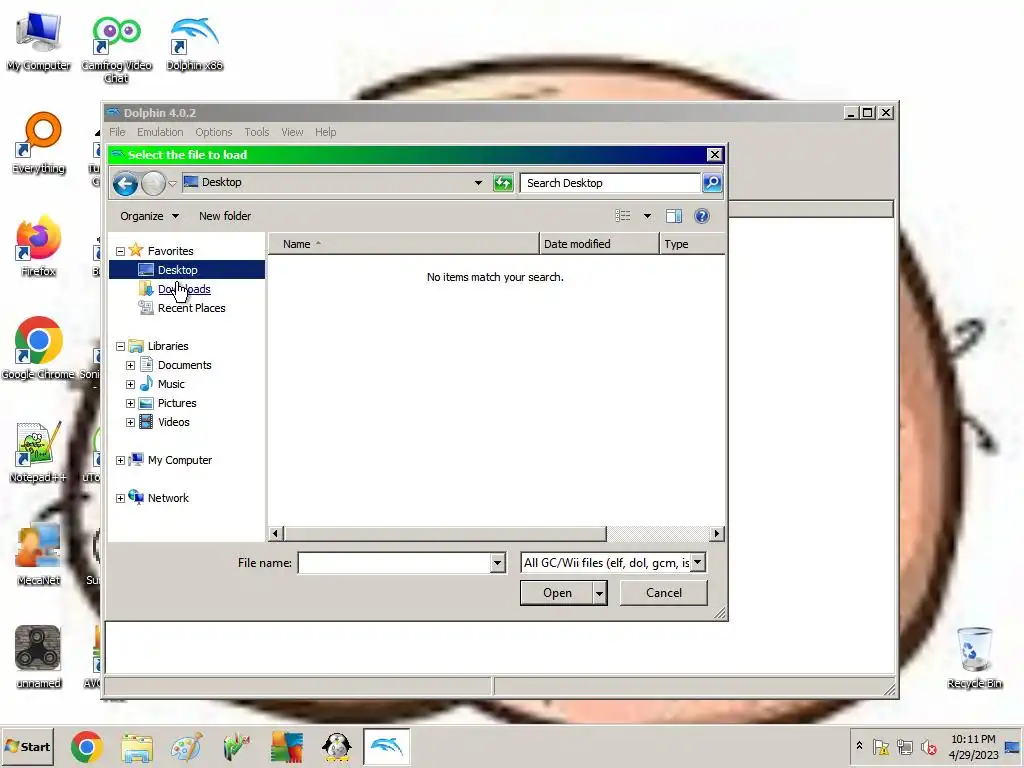Click the Open button
The image size is (1024, 768).
pos(557,593)
